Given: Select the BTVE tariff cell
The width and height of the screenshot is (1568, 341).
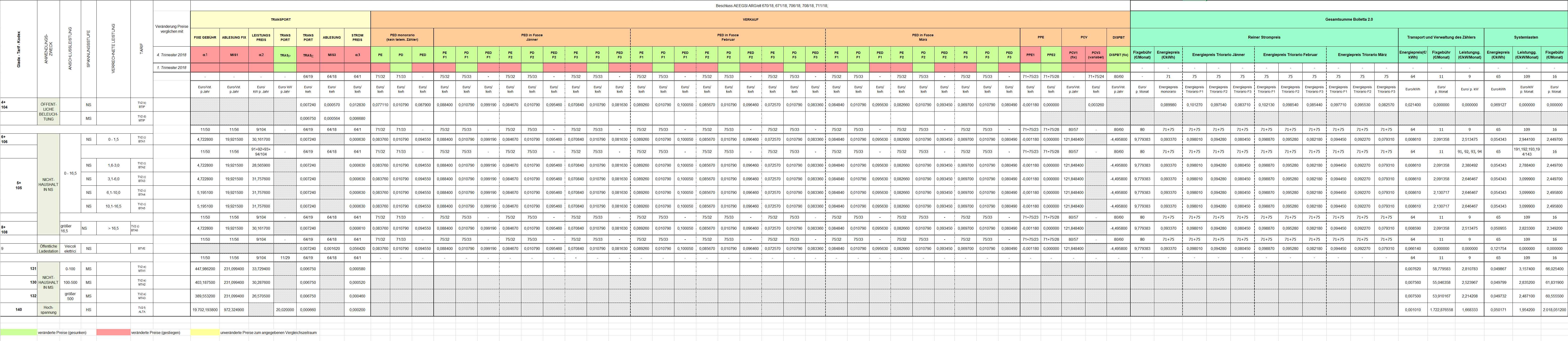Looking at the screenshot, I should [141, 249].
